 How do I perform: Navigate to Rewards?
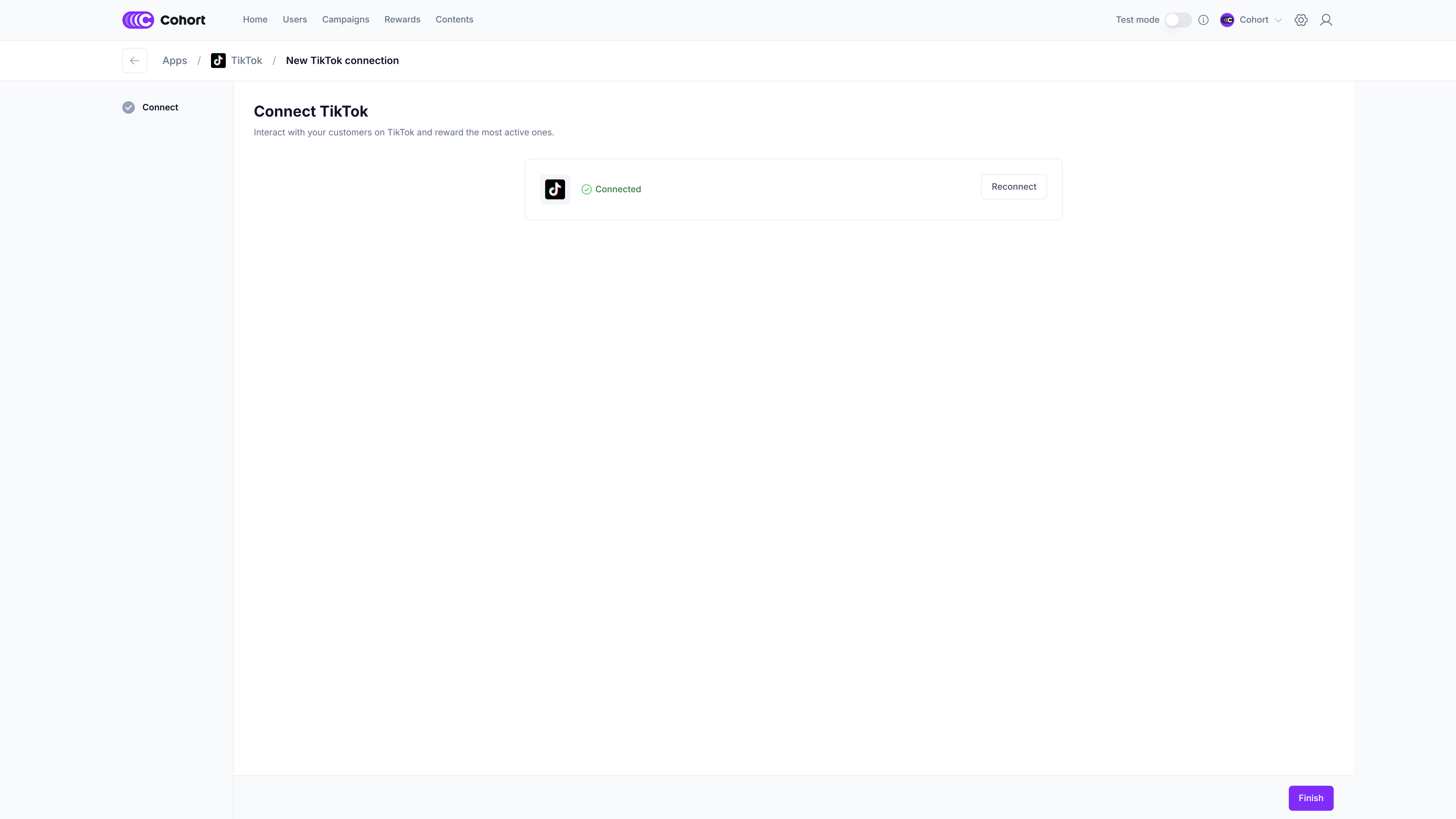[x=402, y=19]
